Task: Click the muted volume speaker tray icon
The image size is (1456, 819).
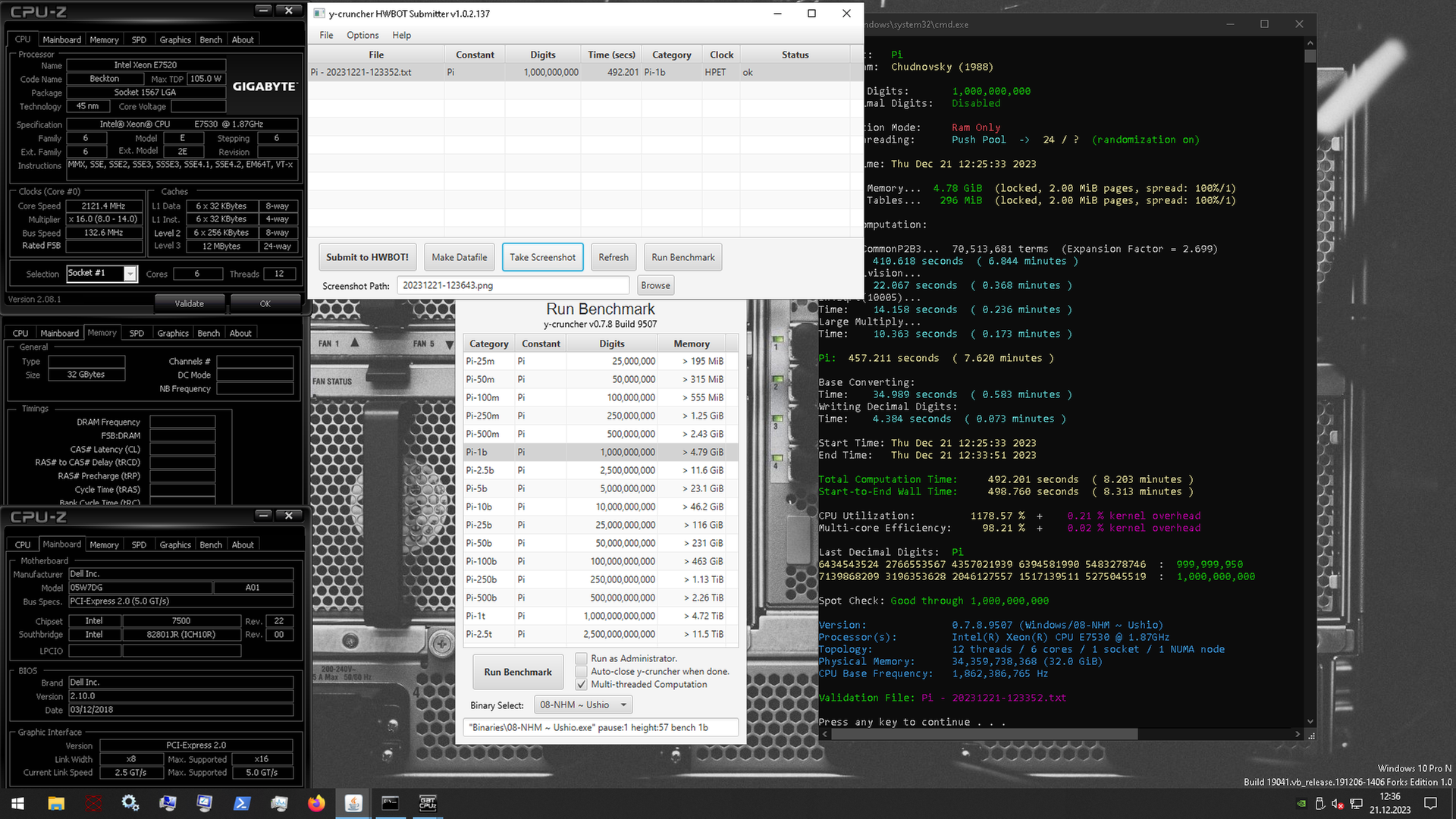Action: coord(1338,803)
